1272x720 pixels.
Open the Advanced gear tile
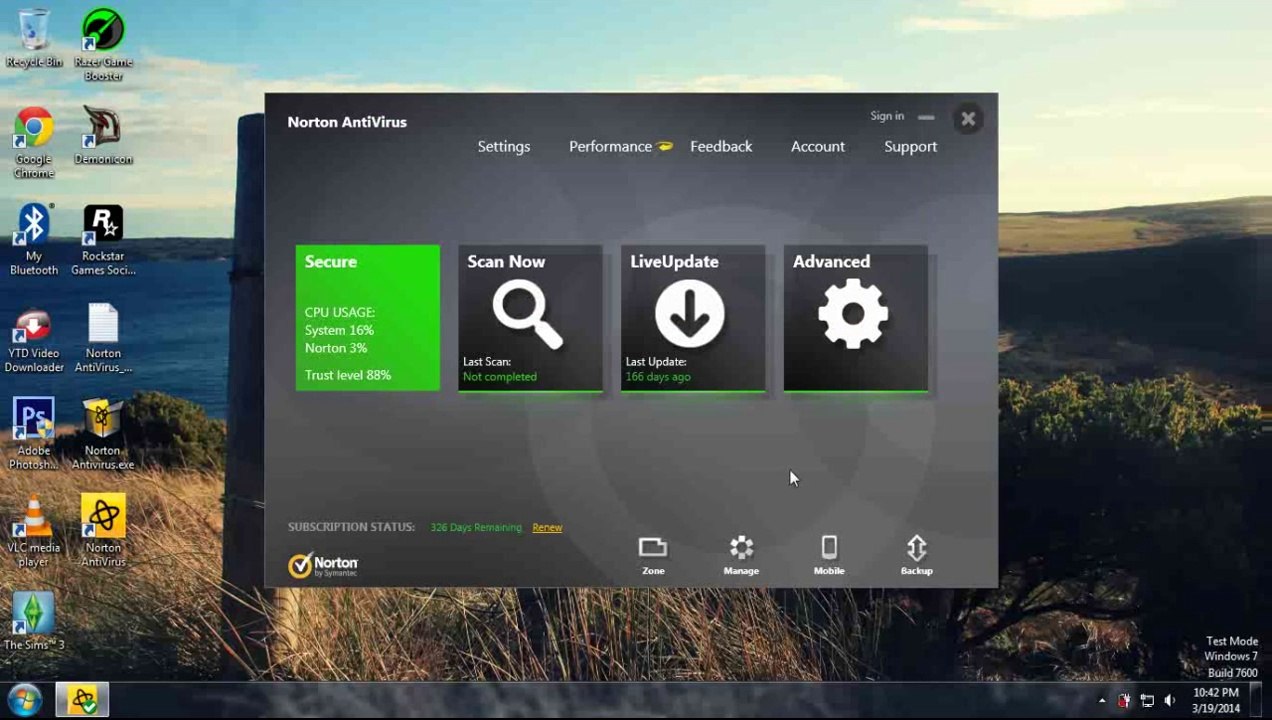coord(856,318)
